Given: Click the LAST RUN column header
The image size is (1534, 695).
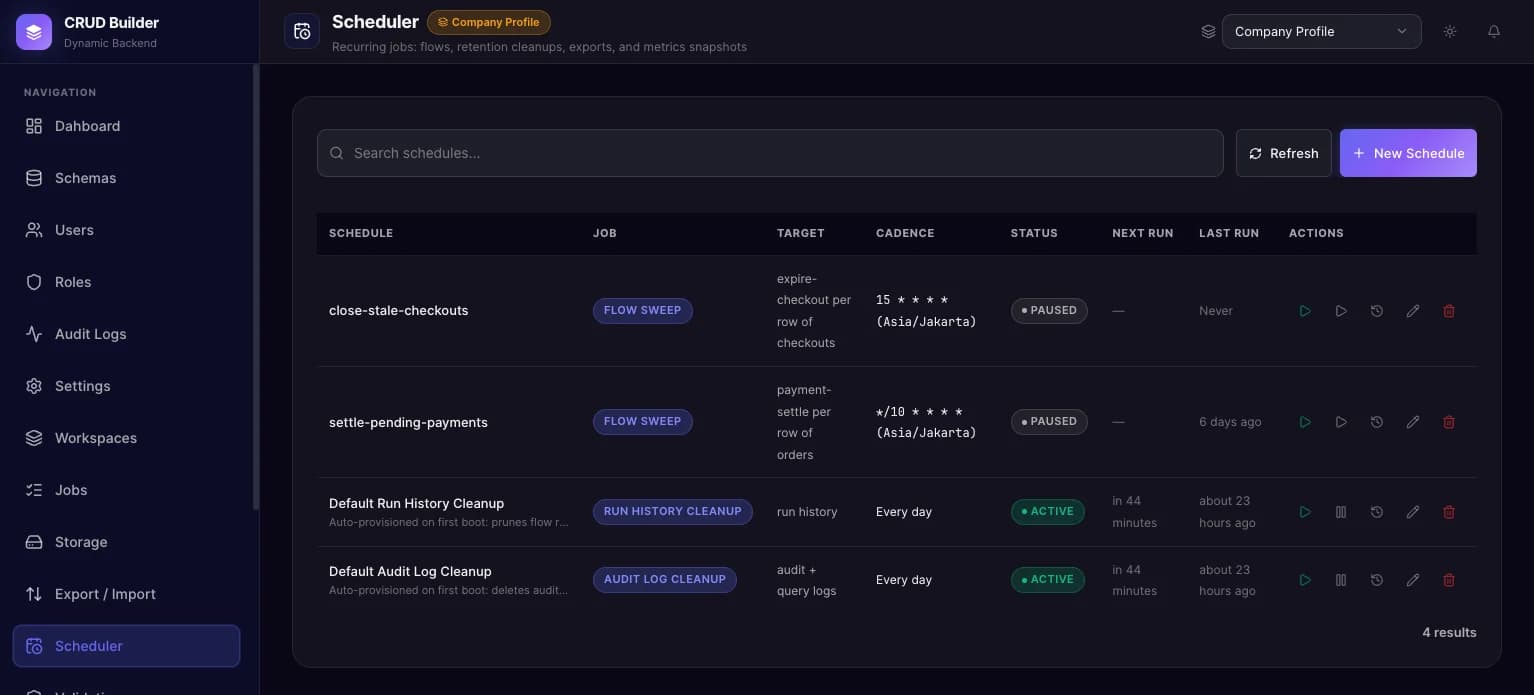Looking at the screenshot, I should (x=1229, y=233).
